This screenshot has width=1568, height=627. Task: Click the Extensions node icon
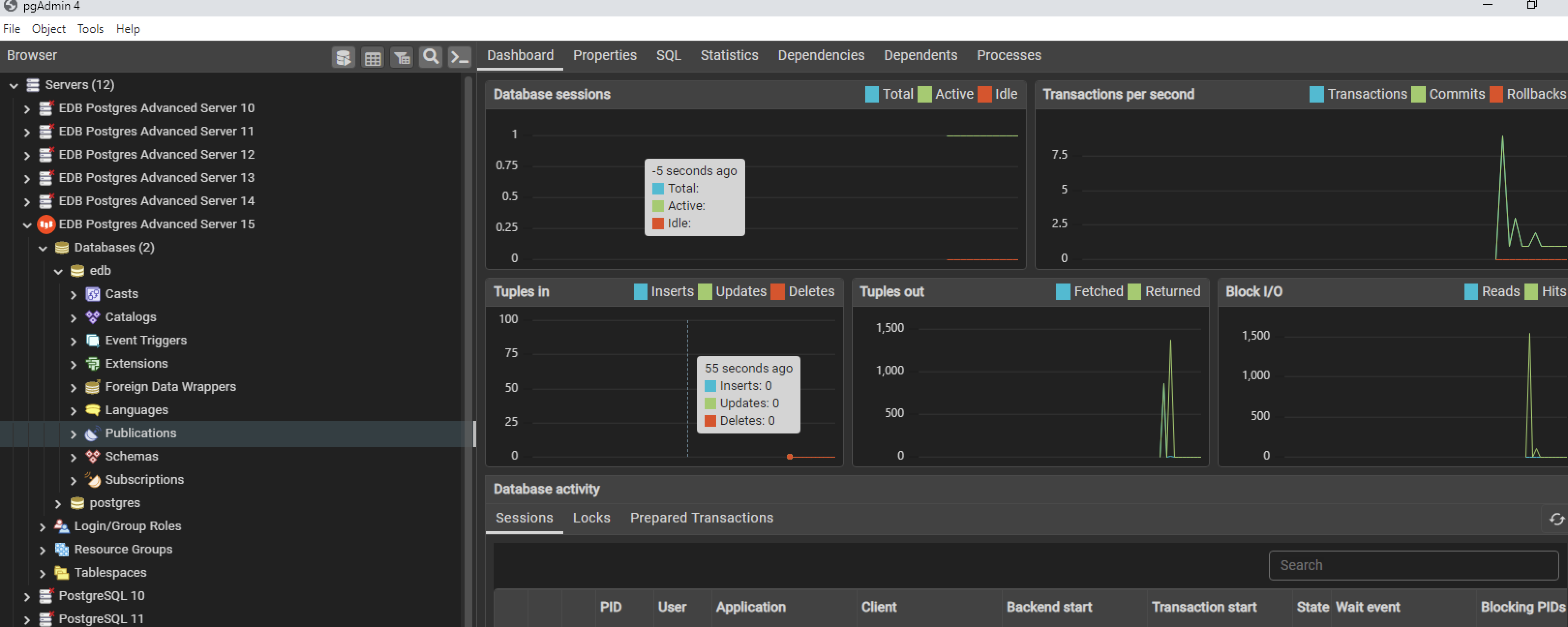(92, 363)
